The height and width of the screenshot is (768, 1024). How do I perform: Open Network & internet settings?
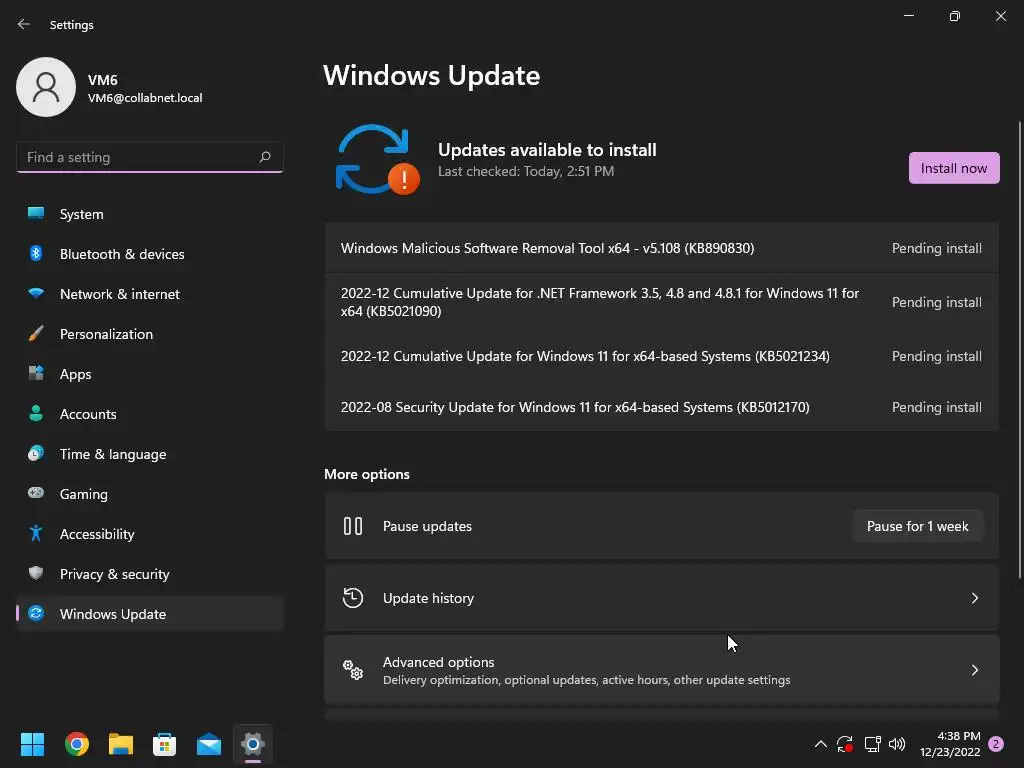click(150, 294)
